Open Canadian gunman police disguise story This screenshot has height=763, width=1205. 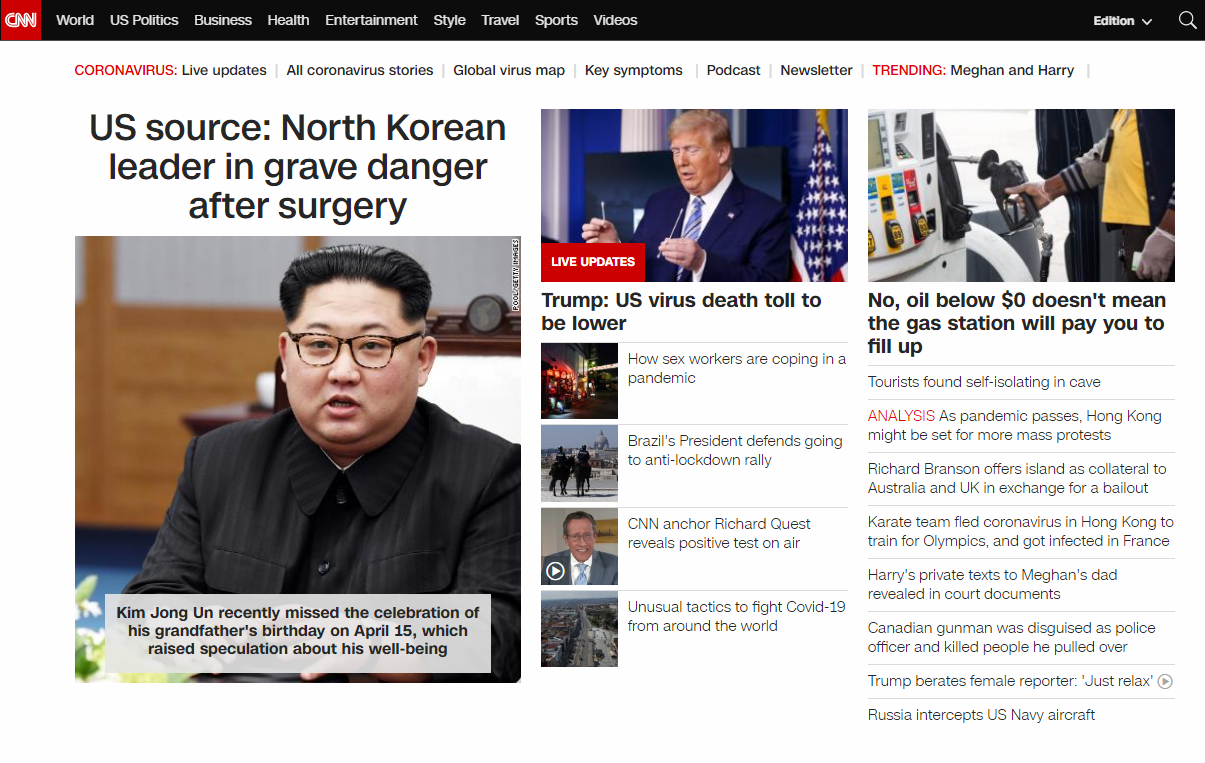tap(1012, 637)
